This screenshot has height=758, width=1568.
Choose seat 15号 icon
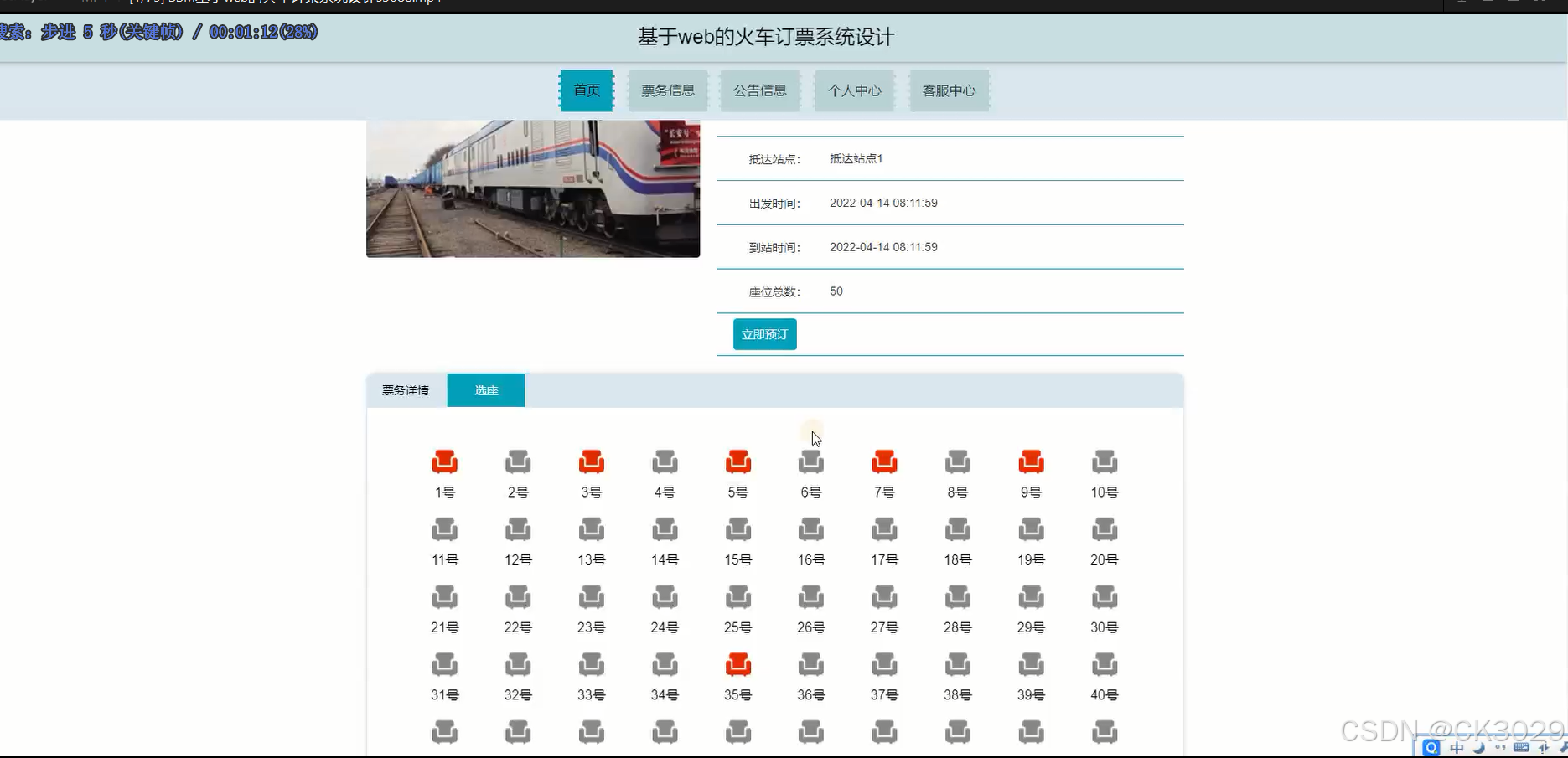[738, 529]
